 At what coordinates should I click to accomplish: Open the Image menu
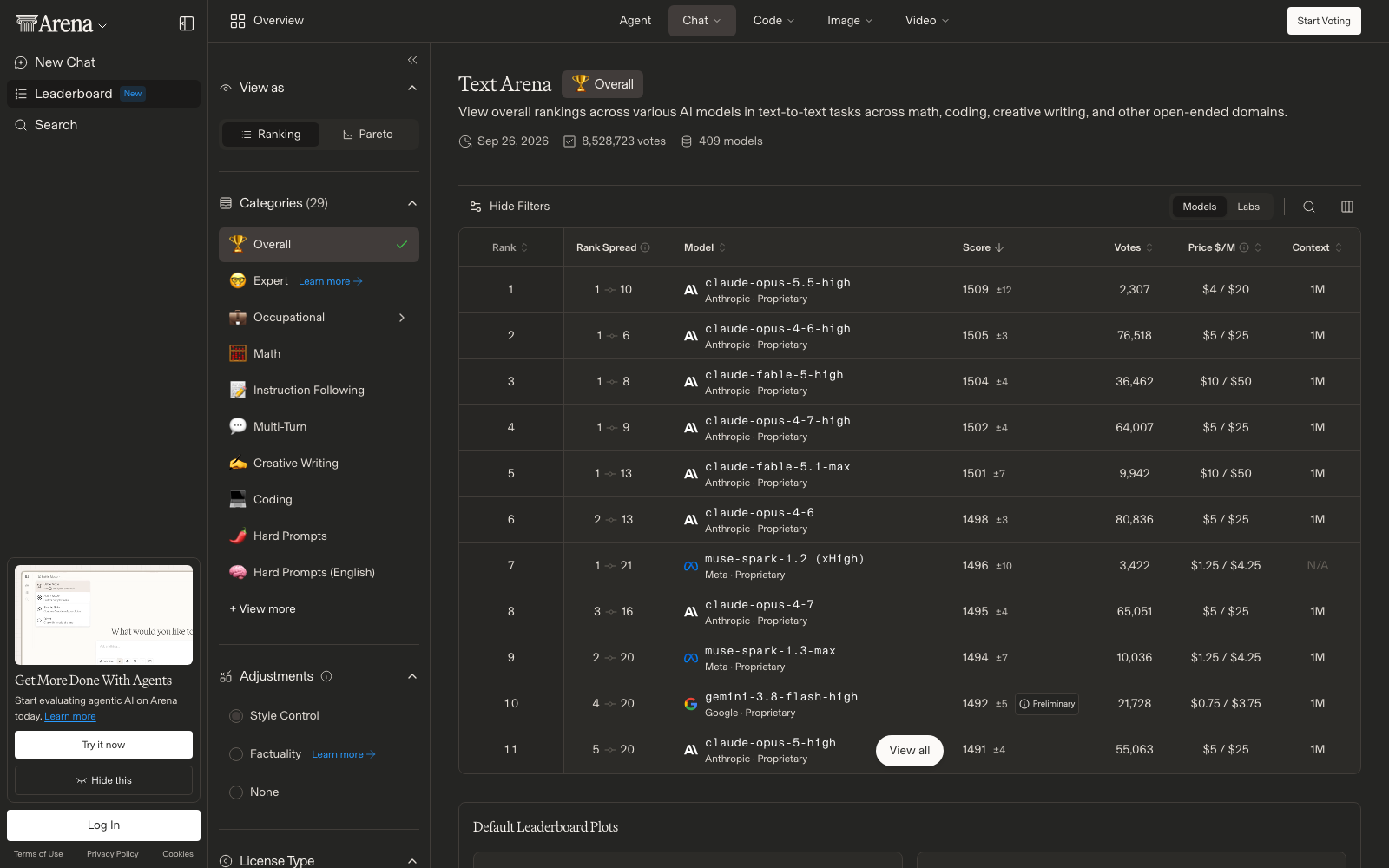pyautogui.click(x=850, y=21)
